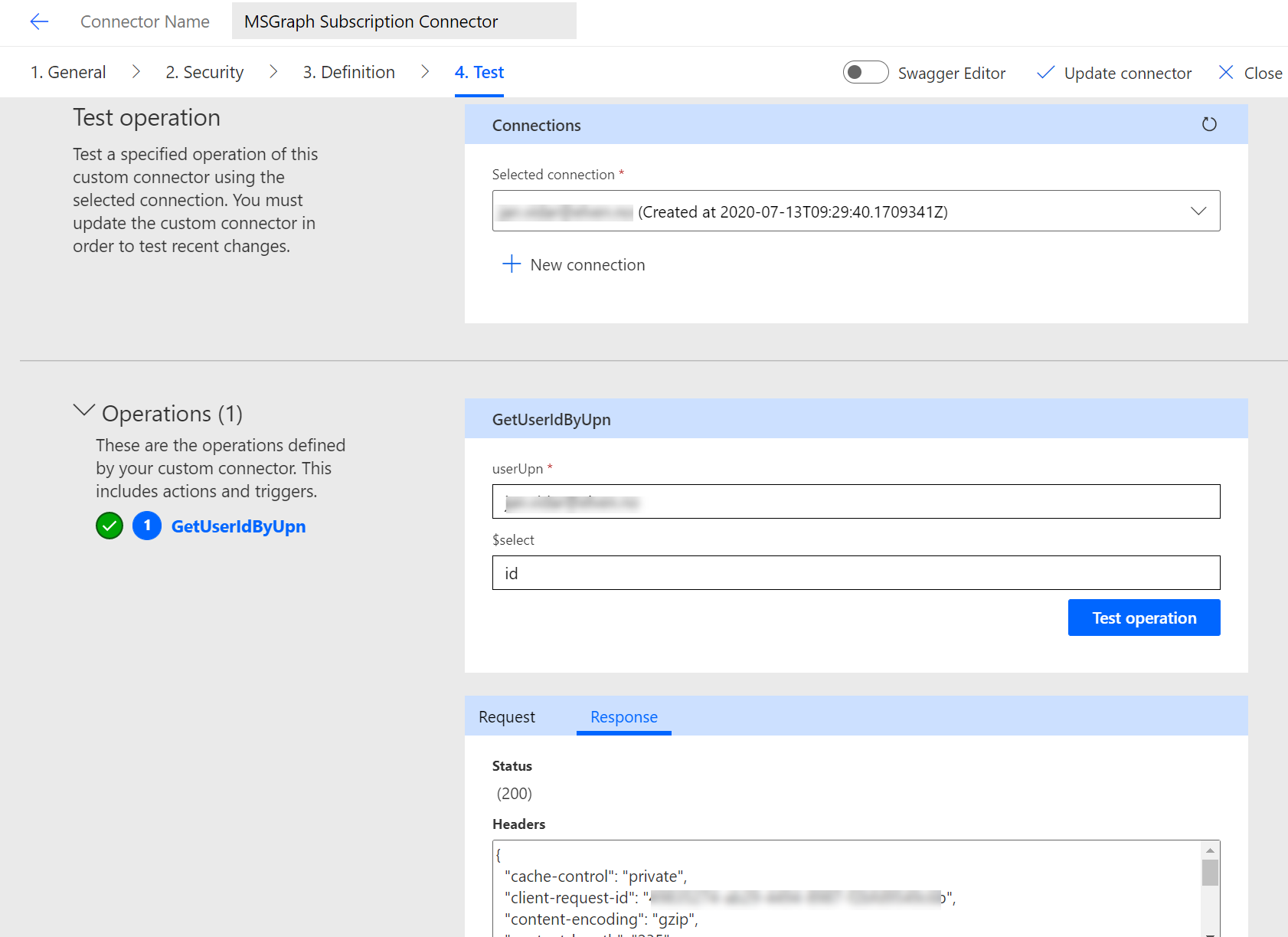The height and width of the screenshot is (937, 1288).
Task: Click the Connector Name input field
Action: (x=404, y=21)
